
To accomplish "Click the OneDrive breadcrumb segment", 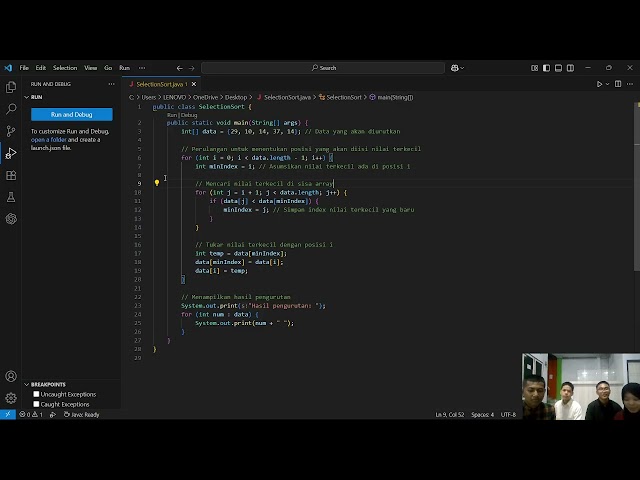I will click(x=205, y=98).
